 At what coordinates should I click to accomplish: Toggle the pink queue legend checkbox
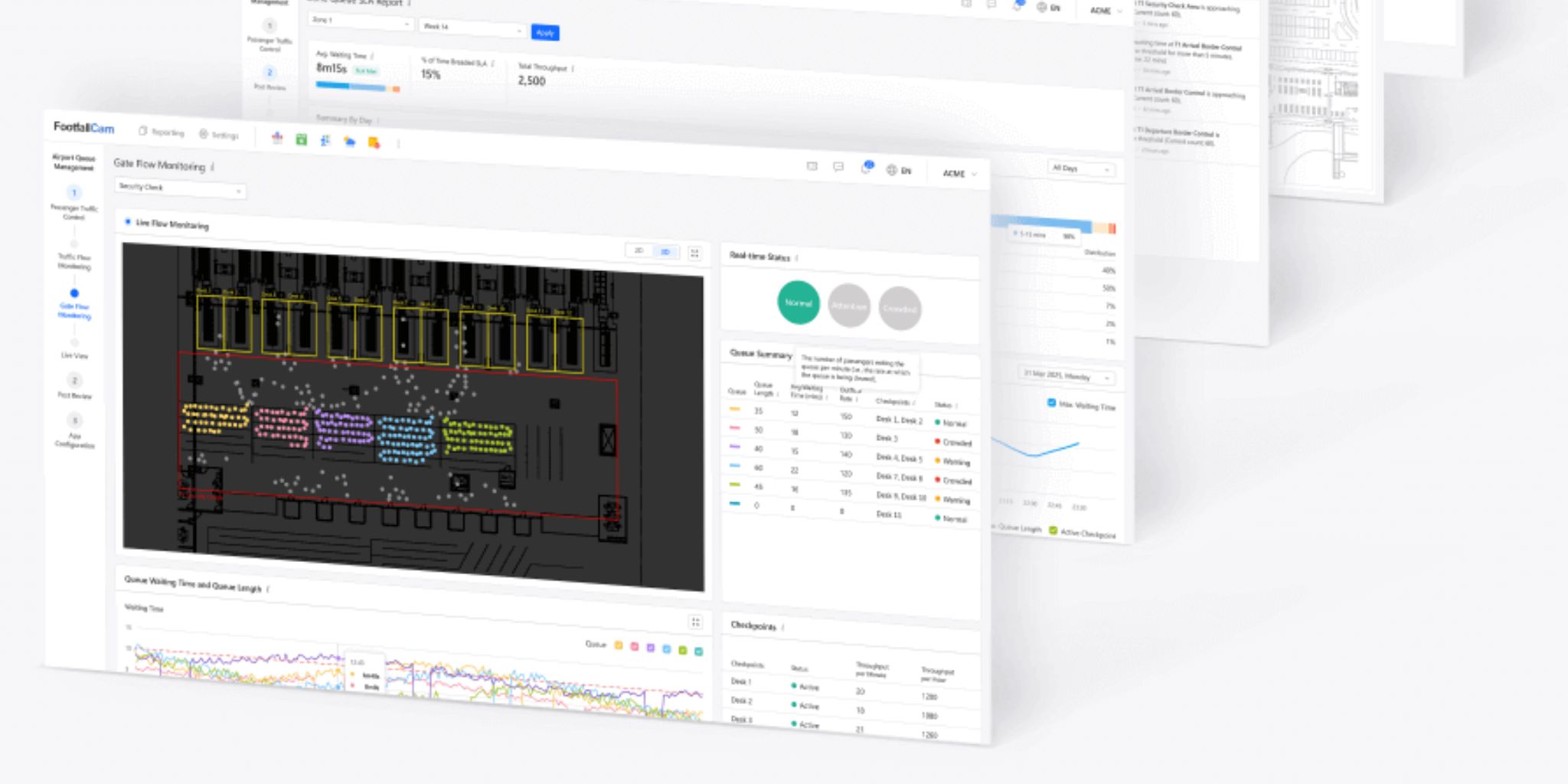pyautogui.click(x=635, y=646)
